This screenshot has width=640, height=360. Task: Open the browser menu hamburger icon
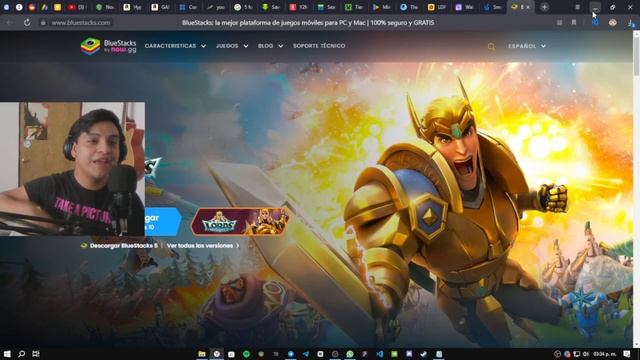(578, 7)
